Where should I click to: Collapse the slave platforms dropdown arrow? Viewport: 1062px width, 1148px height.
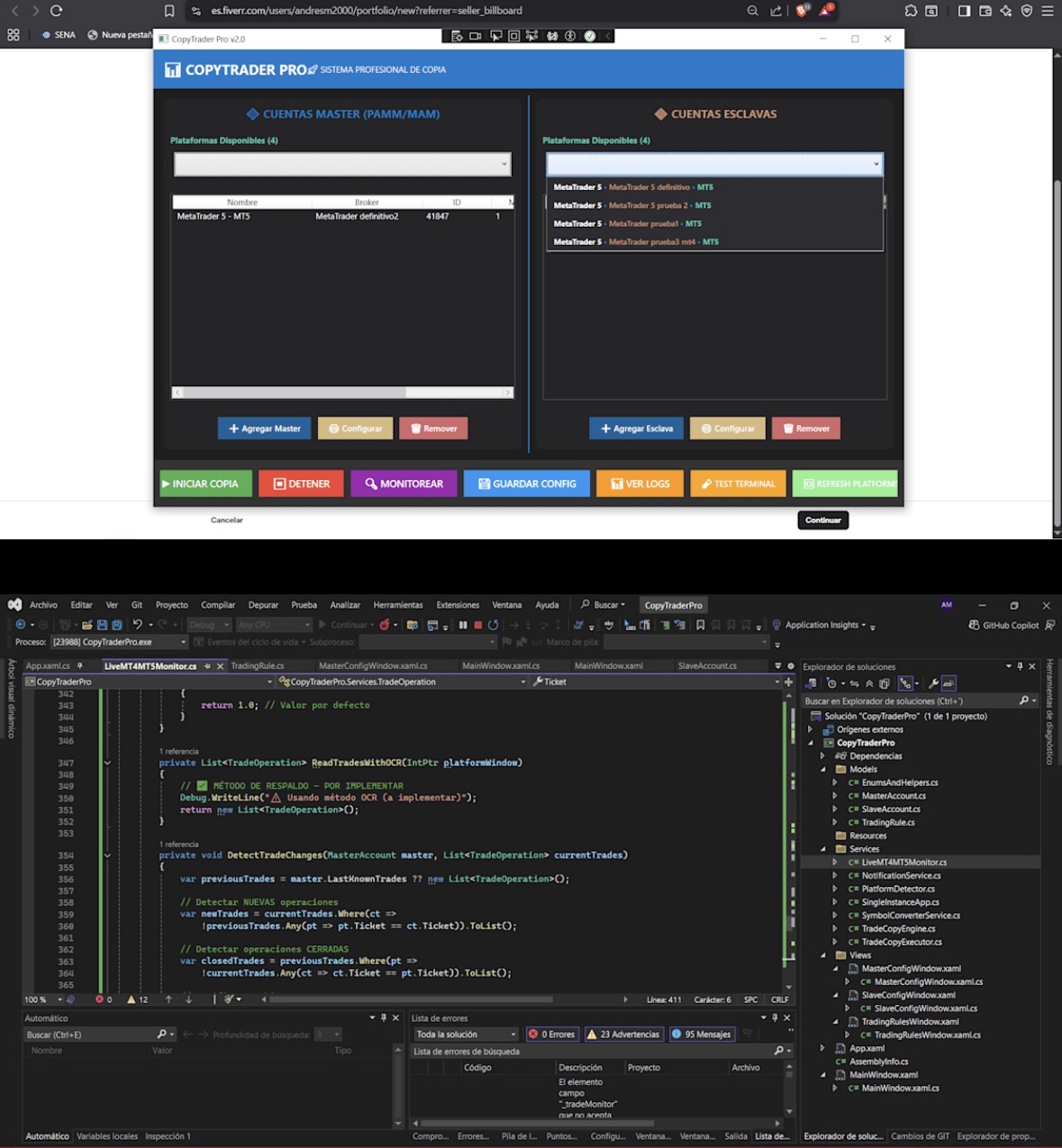[876, 164]
